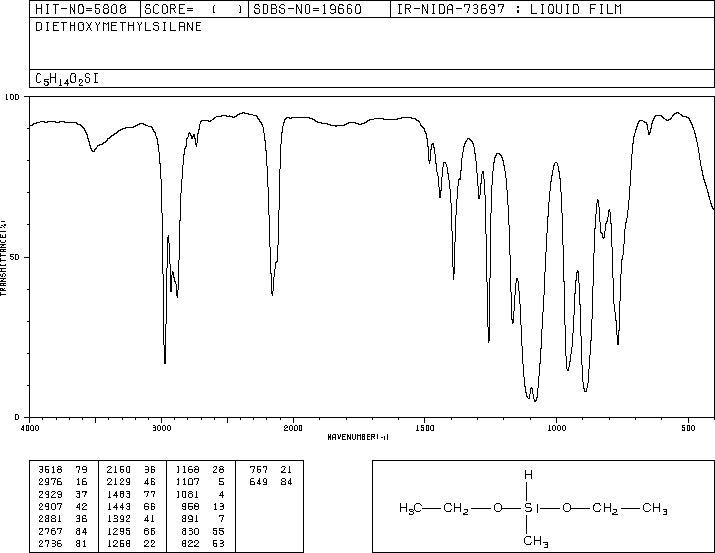
Task: Select peak table wavenumber 1295
Action: [x=119, y=531]
